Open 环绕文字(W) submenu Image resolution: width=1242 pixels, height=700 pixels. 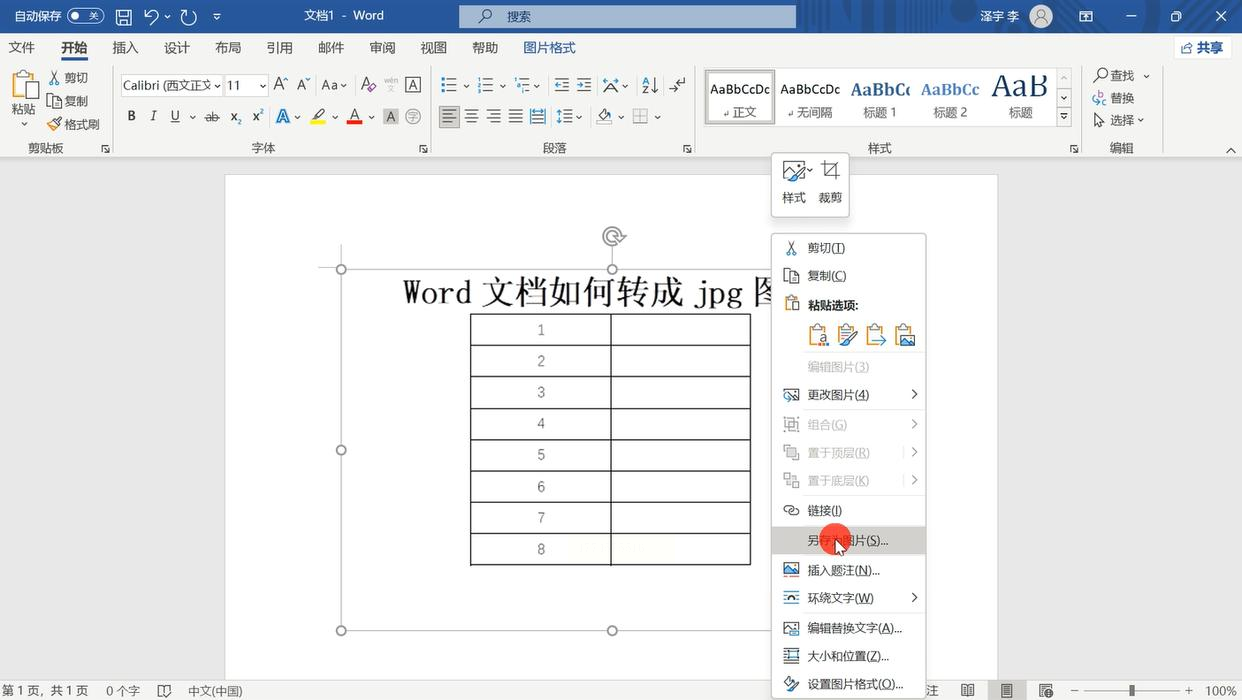click(848, 598)
